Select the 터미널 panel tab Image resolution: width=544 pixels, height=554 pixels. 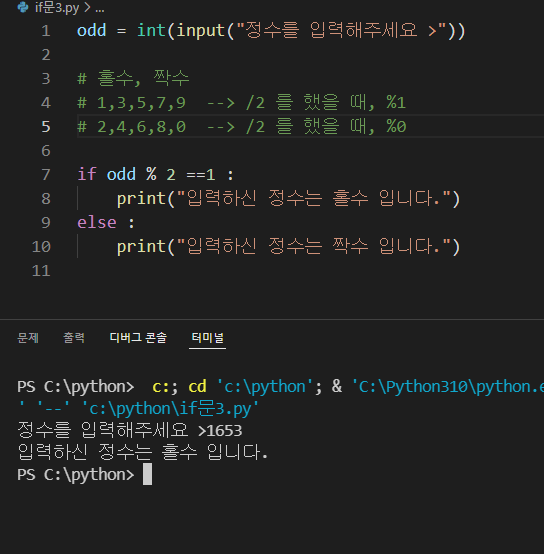click(x=207, y=338)
